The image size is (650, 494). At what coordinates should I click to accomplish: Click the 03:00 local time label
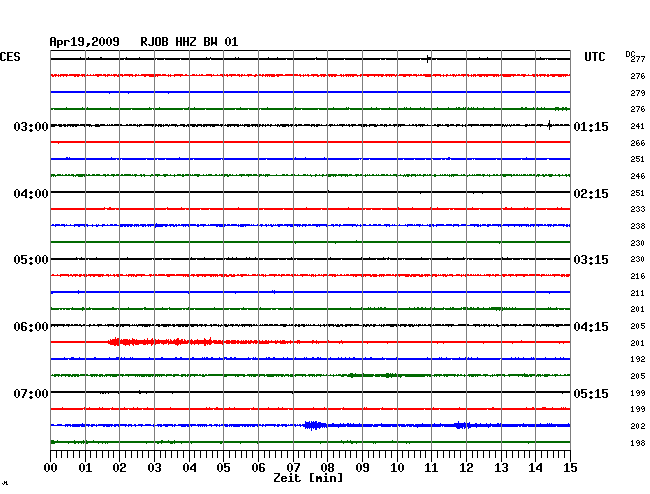point(31,126)
